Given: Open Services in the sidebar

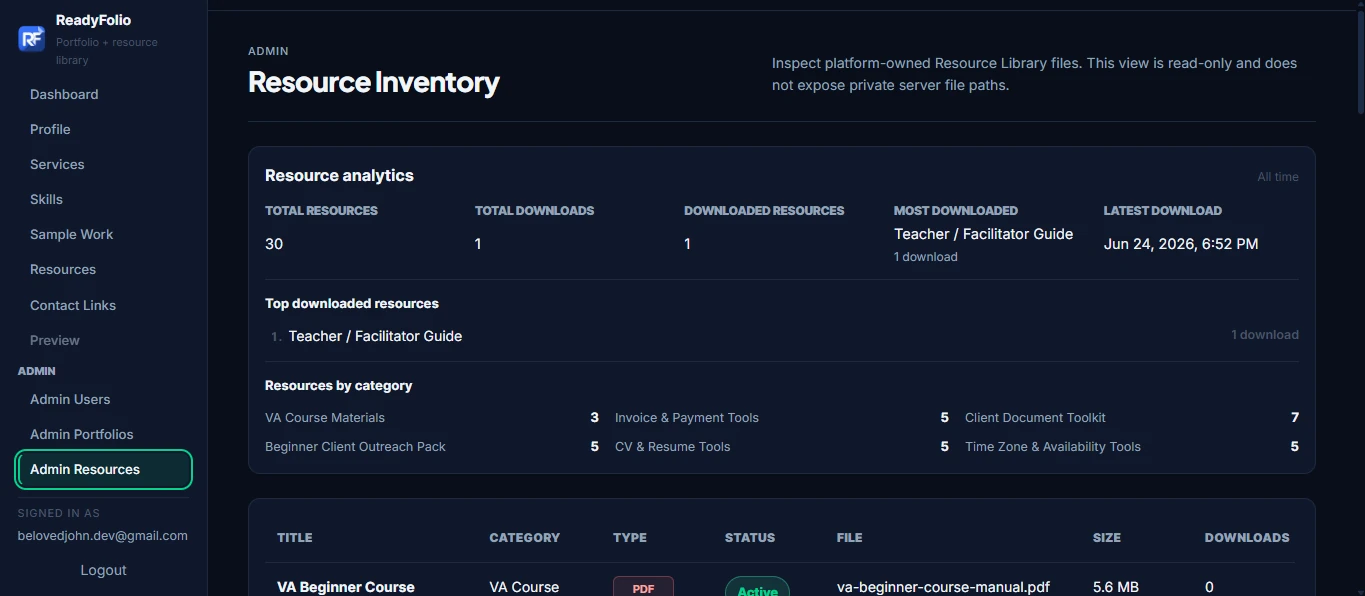Looking at the screenshot, I should click(57, 164).
